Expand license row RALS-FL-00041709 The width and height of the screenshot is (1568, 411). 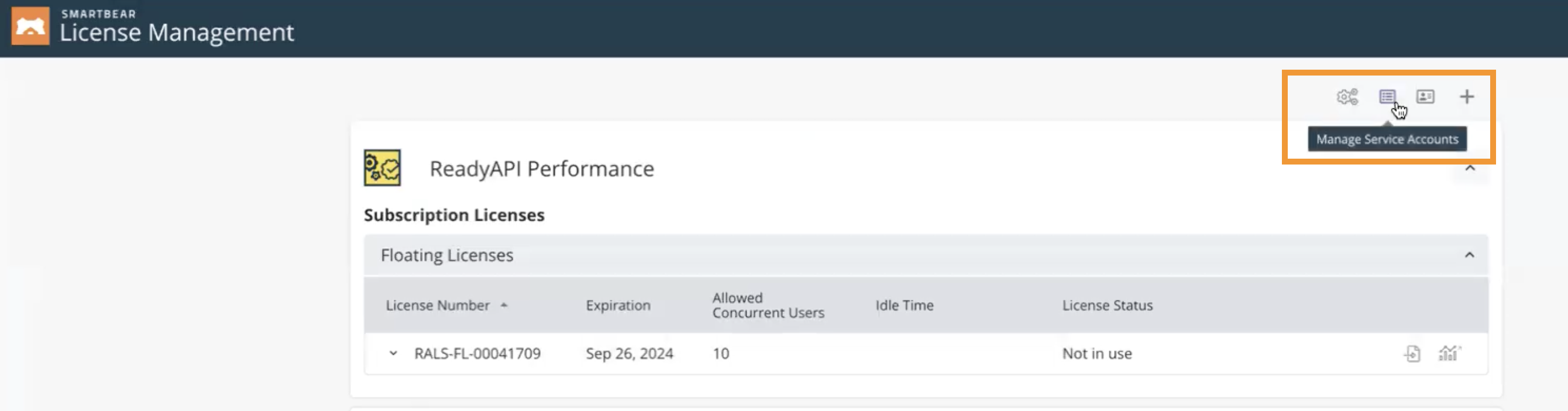[393, 353]
